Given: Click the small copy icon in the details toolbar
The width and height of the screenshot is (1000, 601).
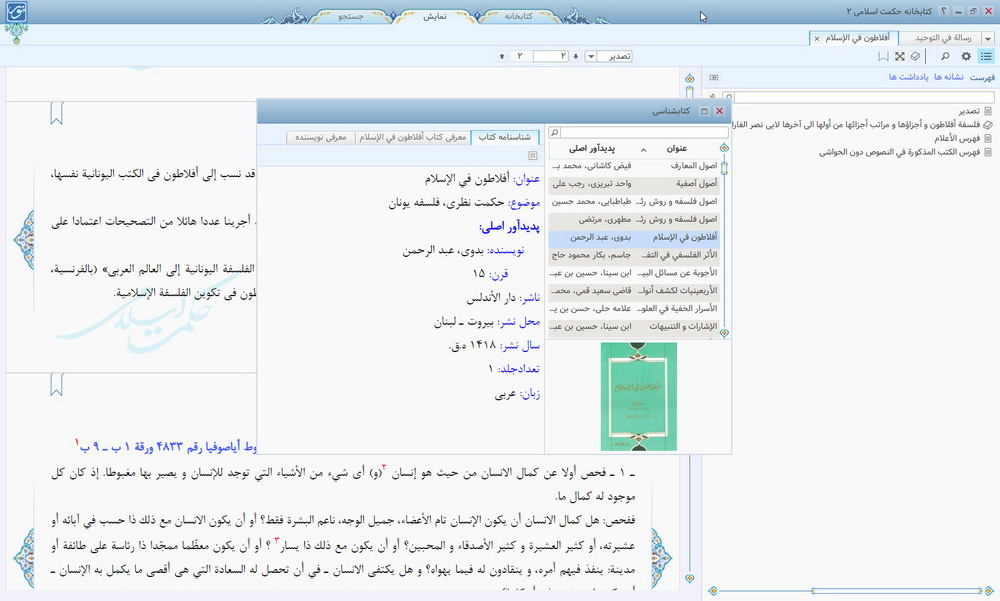Looking at the screenshot, I should [x=533, y=156].
